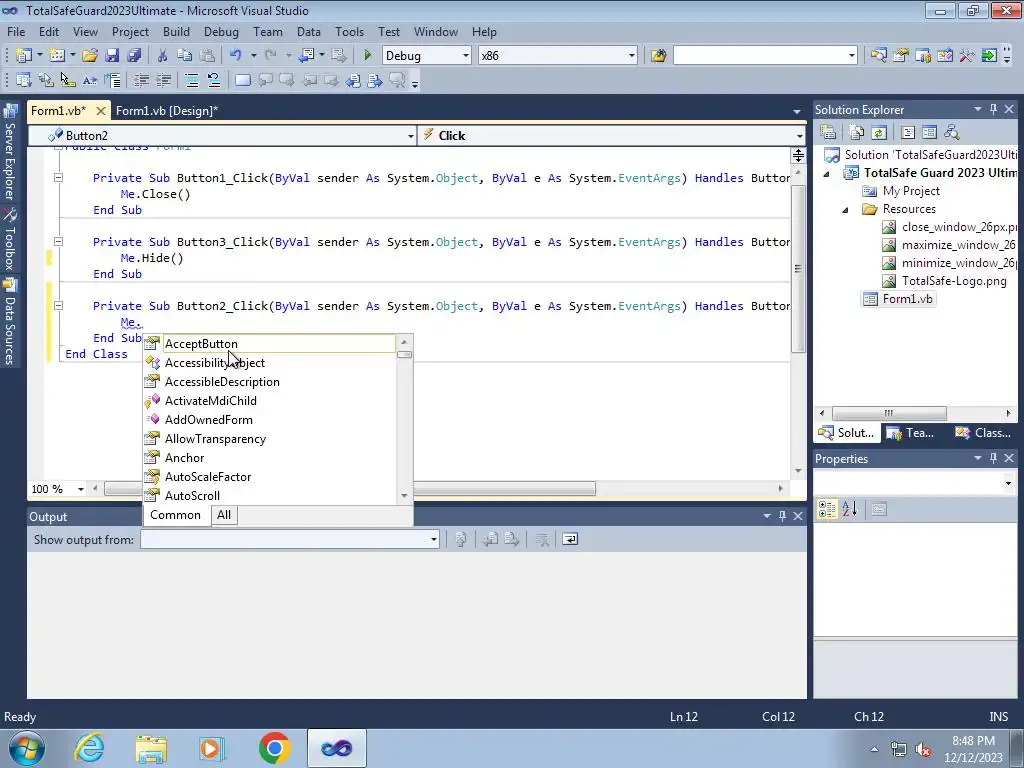This screenshot has height=768, width=1024.
Task: Toggle word wrap in Output panel
Action: (570, 539)
